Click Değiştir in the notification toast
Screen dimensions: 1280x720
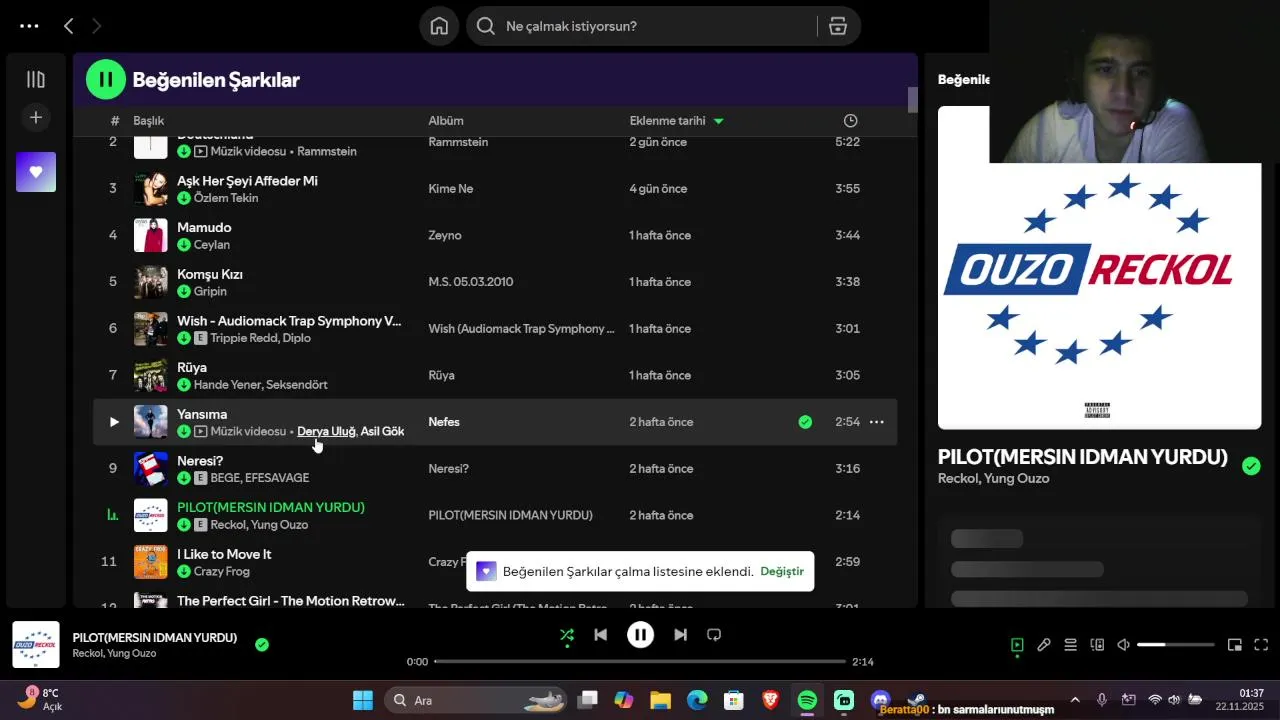[782, 571]
